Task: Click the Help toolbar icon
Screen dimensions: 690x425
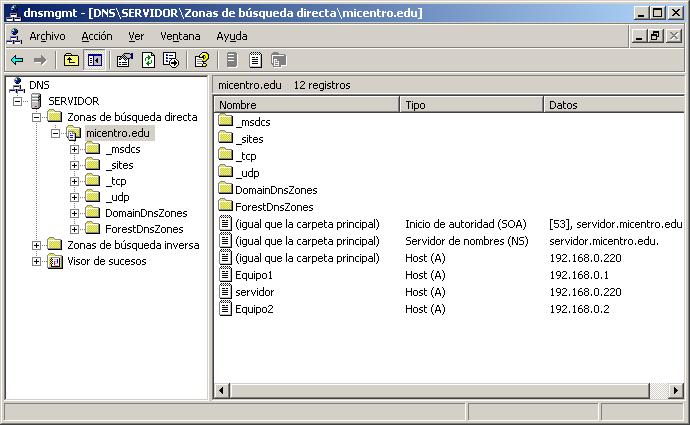Action: pos(201,60)
